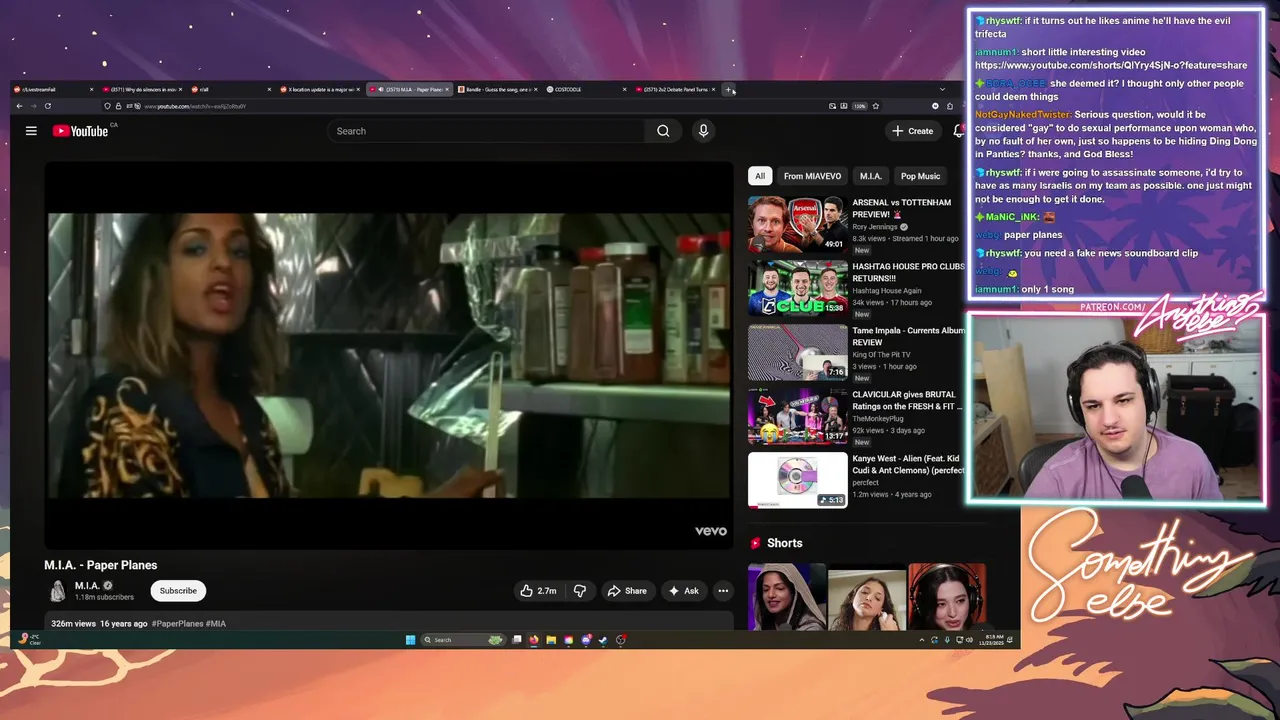Open the more actions three-dot menu
This screenshot has height=720, width=1280.
point(723,591)
